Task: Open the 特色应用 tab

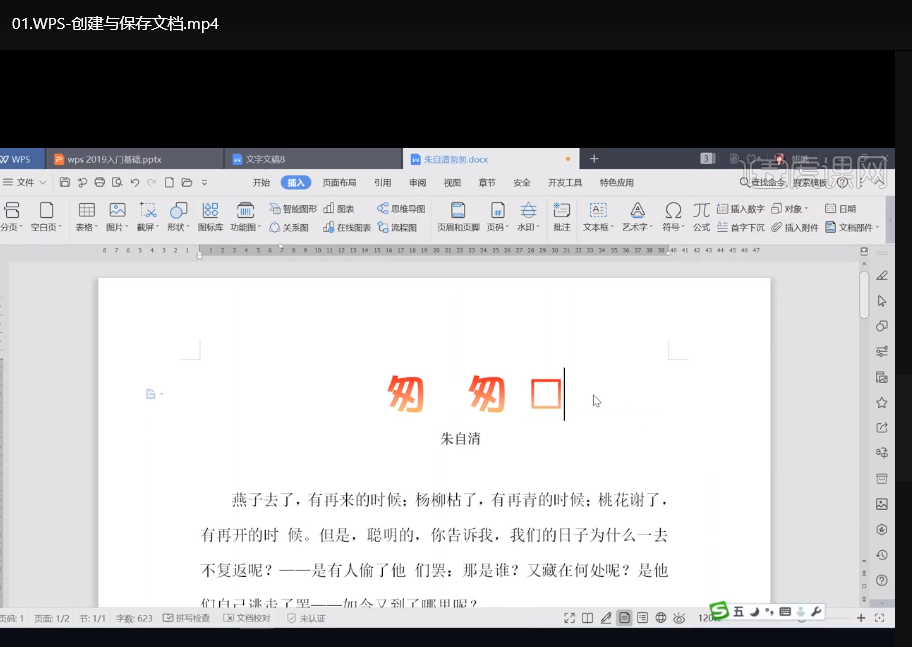Action: coord(617,182)
